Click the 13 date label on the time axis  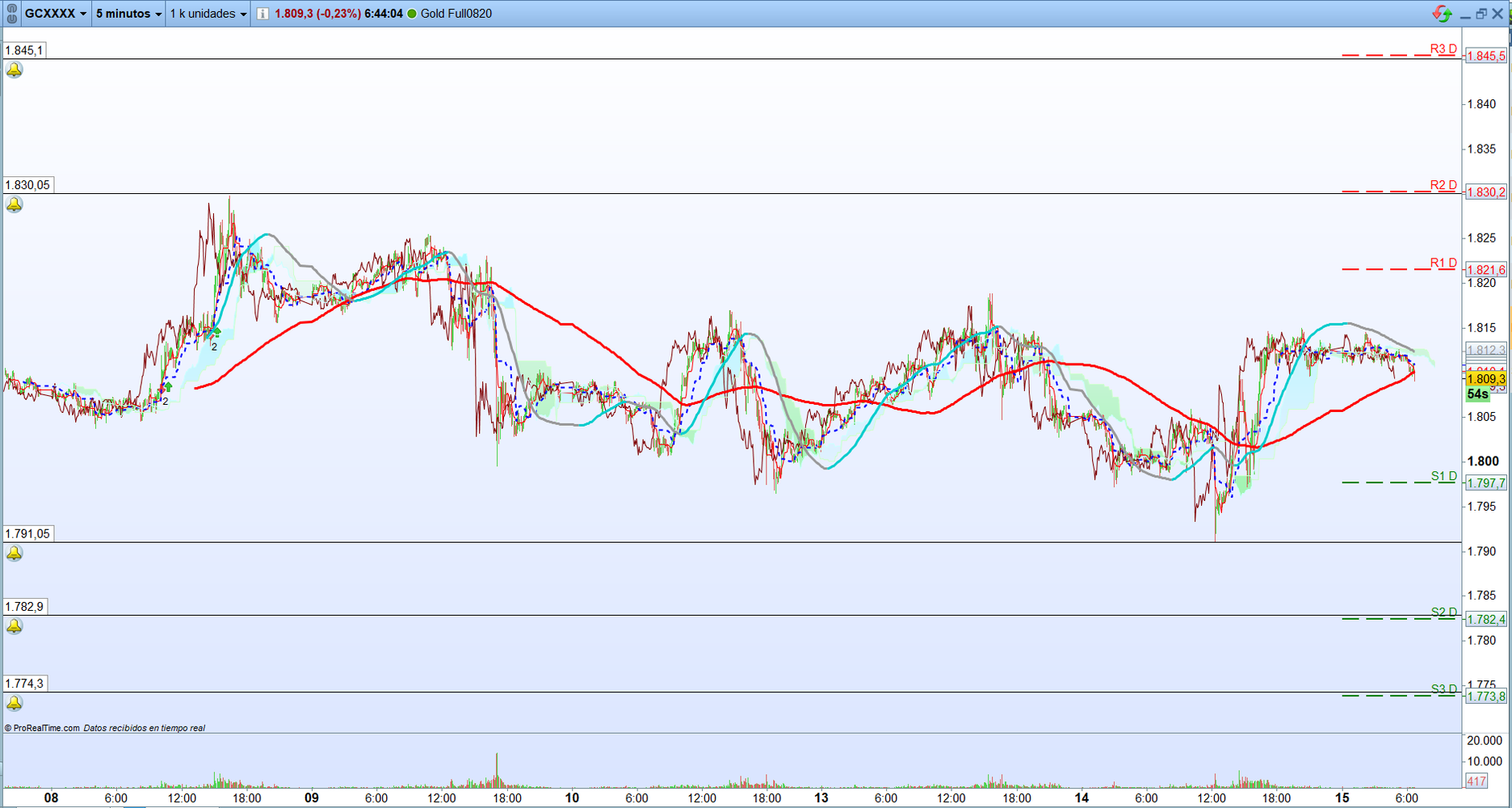821,798
